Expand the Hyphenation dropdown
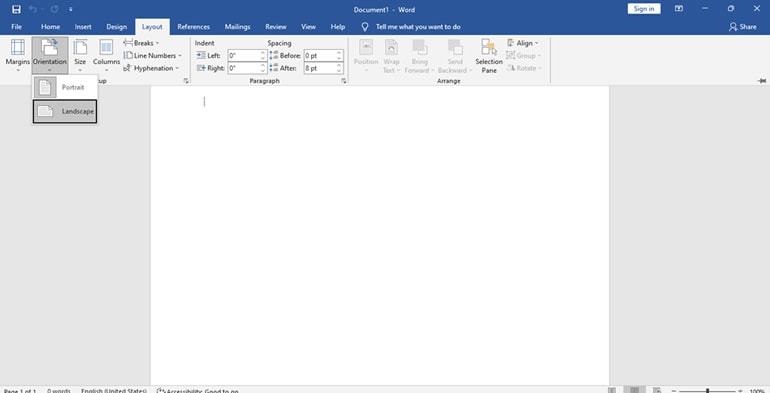This screenshot has height=393, width=770. click(x=151, y=68)
